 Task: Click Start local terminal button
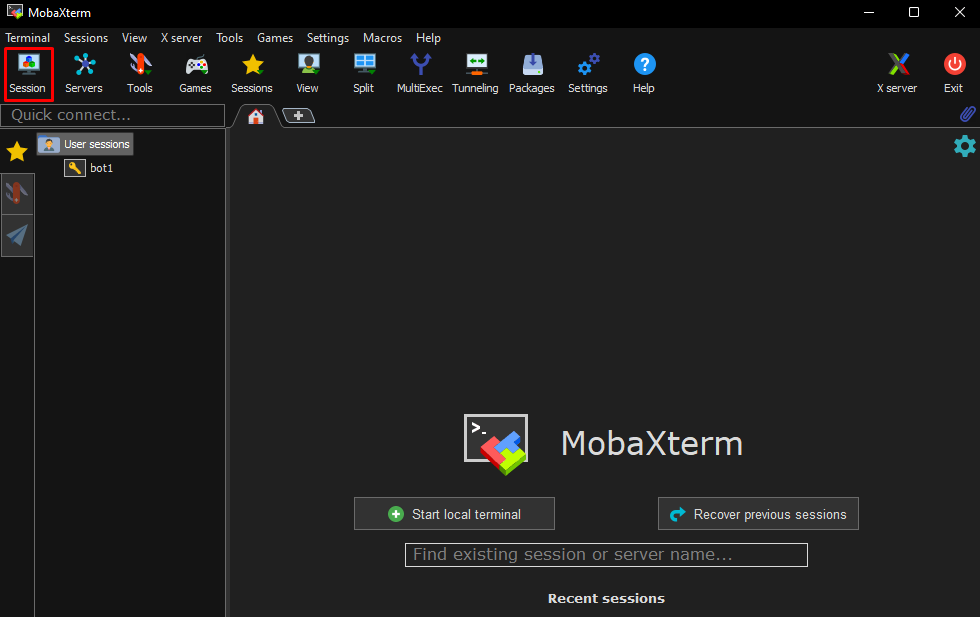tap(454, 514)
